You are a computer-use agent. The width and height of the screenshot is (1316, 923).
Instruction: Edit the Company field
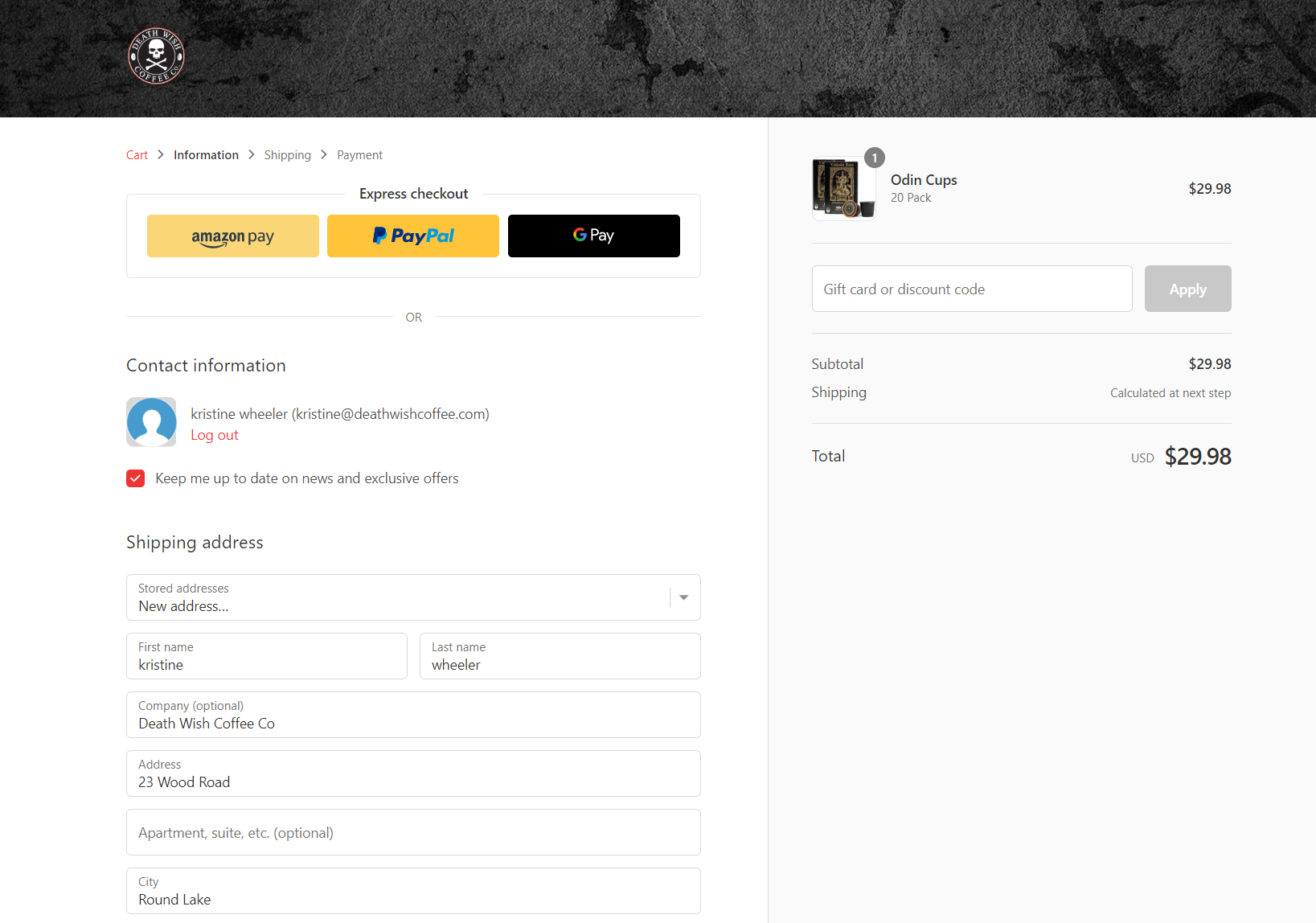tap(413, 715)
